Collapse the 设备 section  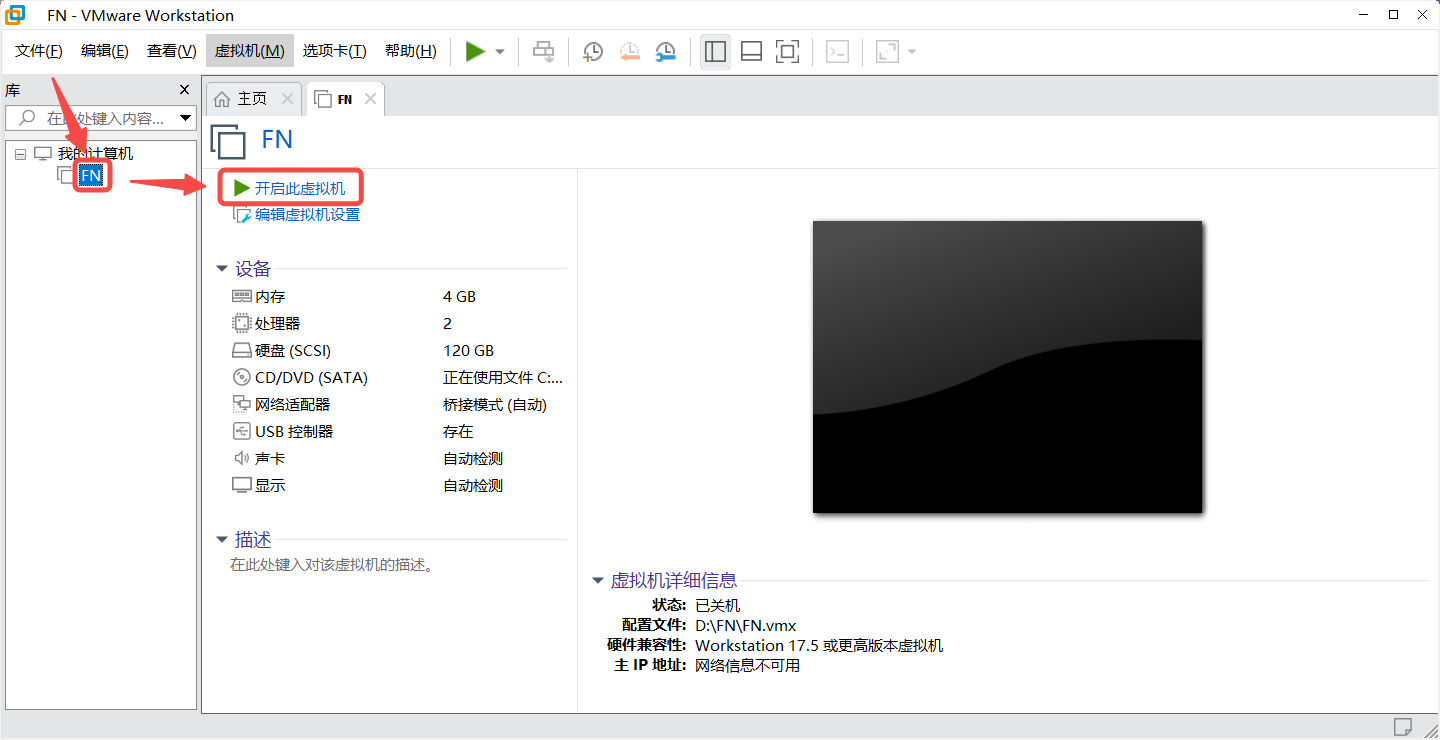tap(222, 269)
